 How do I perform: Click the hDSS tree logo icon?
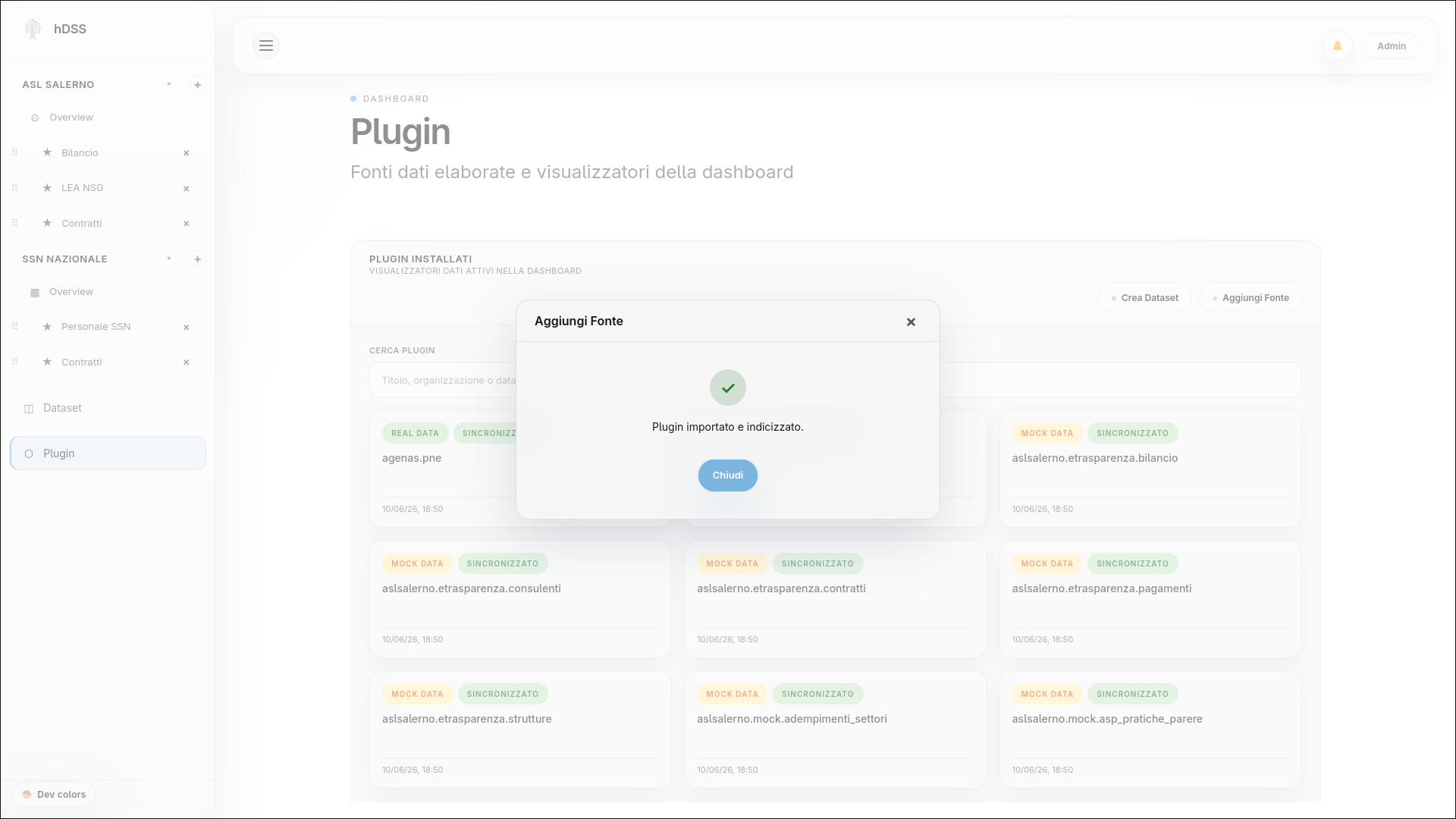pos(33,29)
